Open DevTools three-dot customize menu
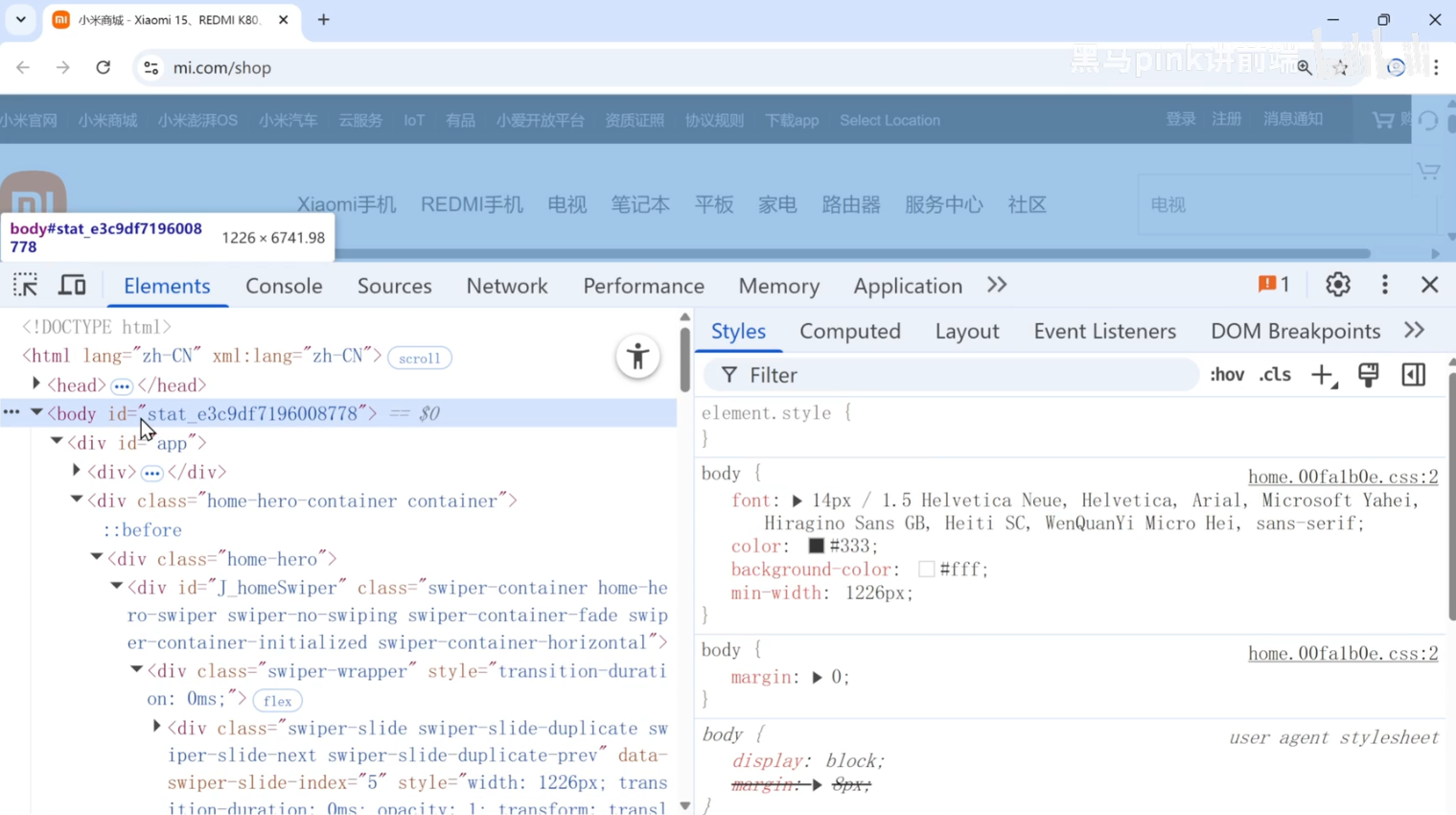This screenshot has width=1456, height=815. coord(1384,285)
